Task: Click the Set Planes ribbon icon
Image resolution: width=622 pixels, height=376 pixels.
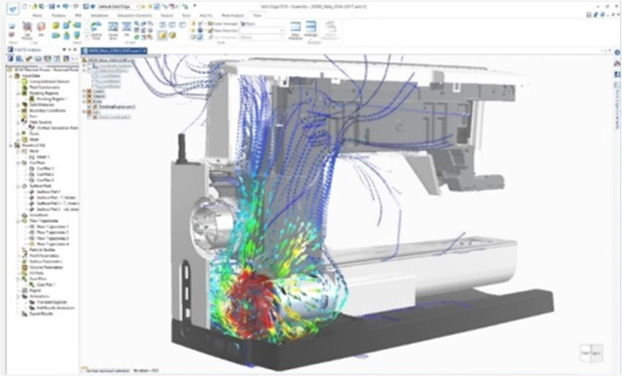Action: pyautogui.click(x=27, y=30)
